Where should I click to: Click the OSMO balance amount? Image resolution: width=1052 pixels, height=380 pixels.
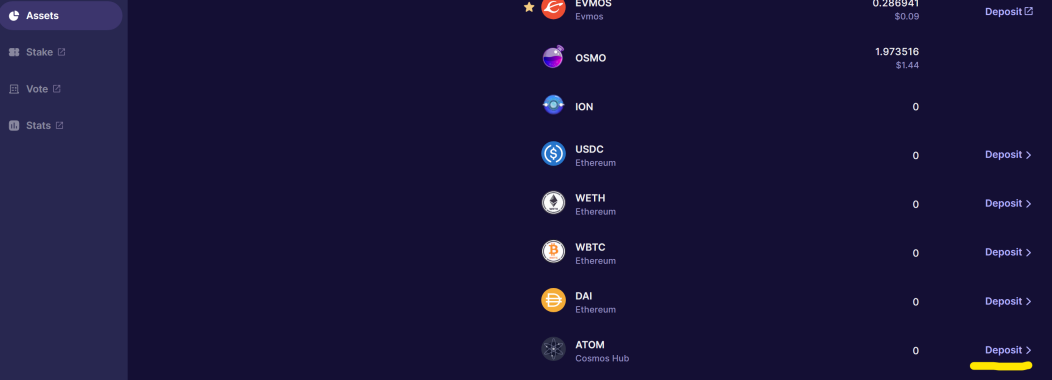click(x=896, y=52)
